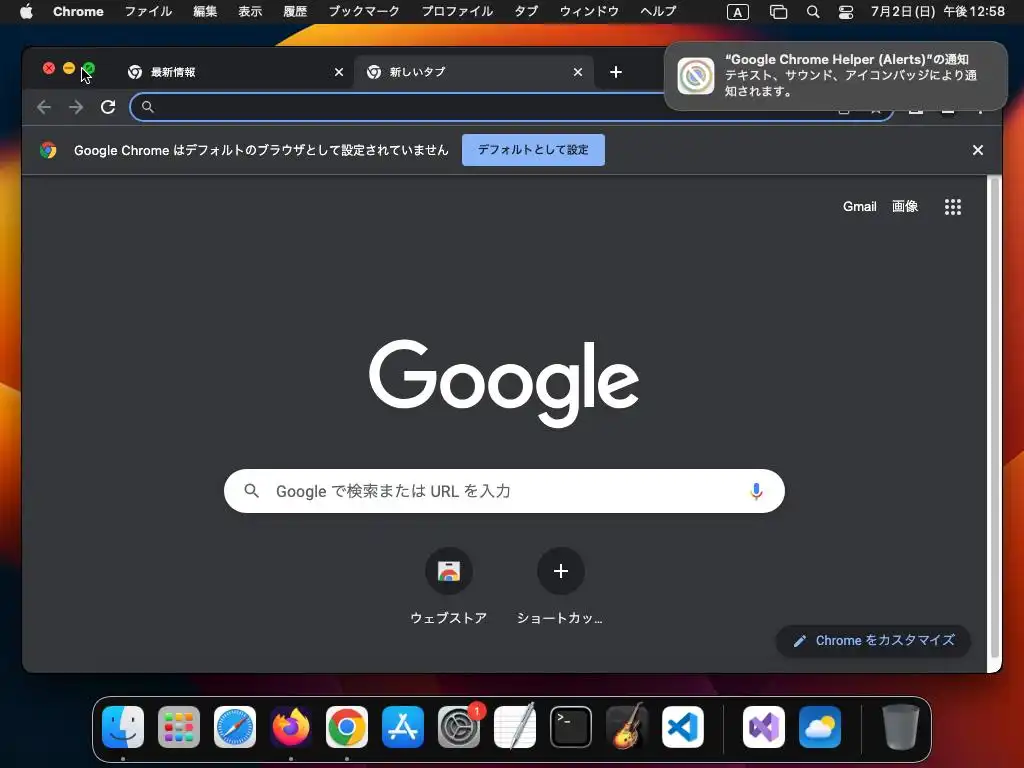Set Chrome as default via デフォルトとして設定
1024x768 pixels.
pos(533,150)
